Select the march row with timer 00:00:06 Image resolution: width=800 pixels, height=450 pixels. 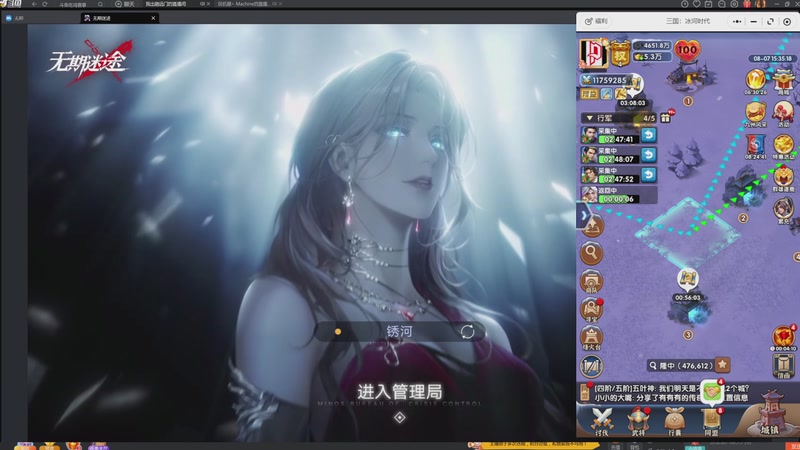pos(619,194)
